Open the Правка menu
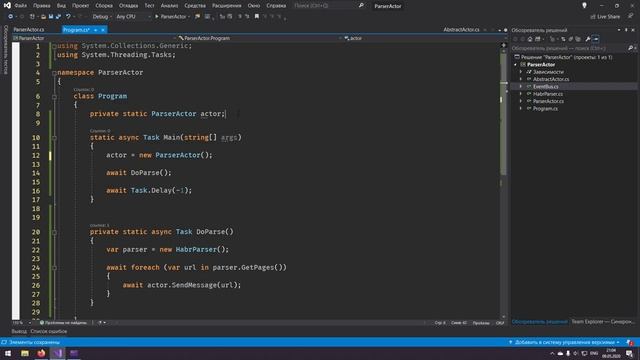 point(42,6)
